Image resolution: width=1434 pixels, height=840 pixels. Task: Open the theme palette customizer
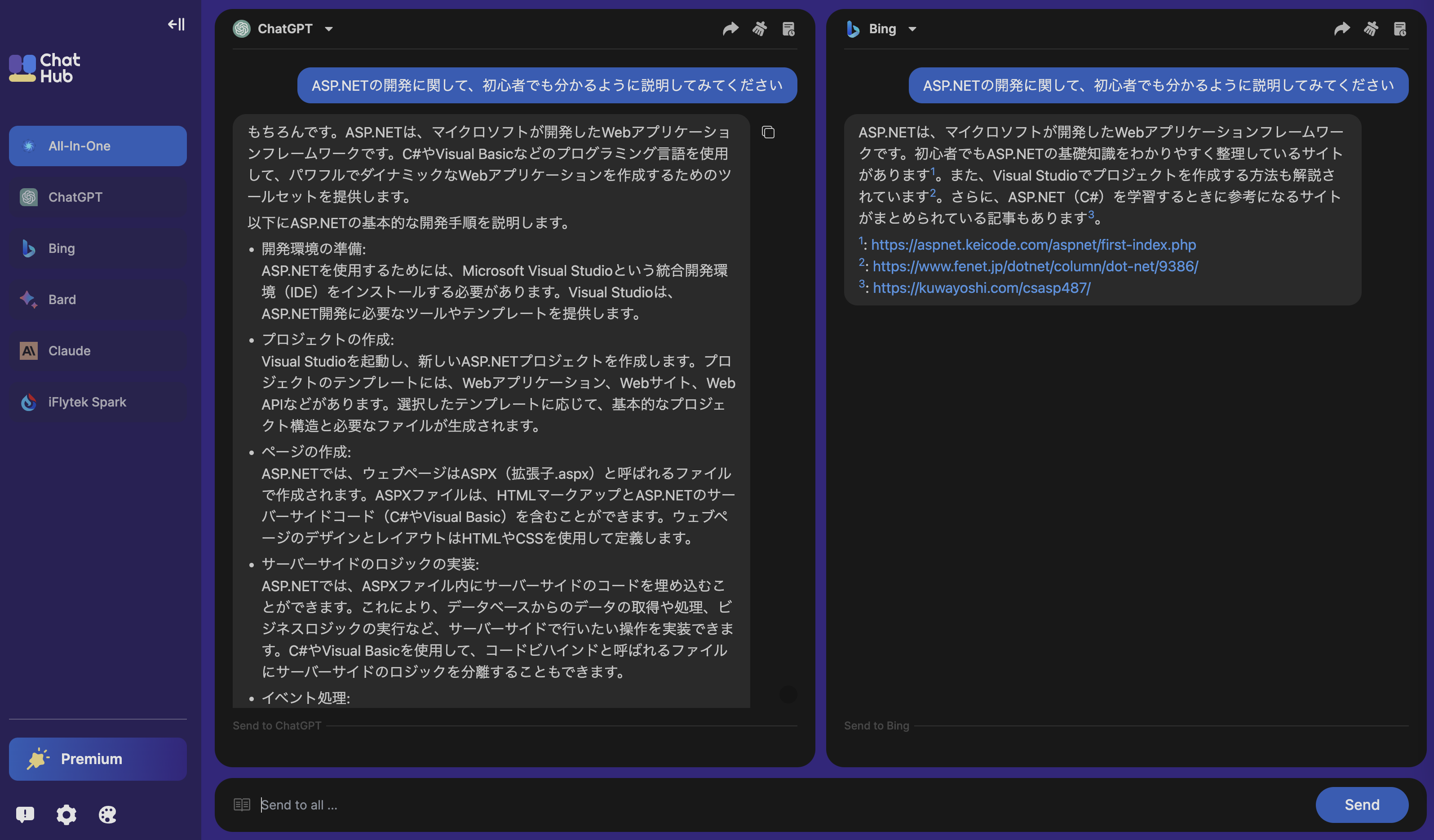point(107,814)
